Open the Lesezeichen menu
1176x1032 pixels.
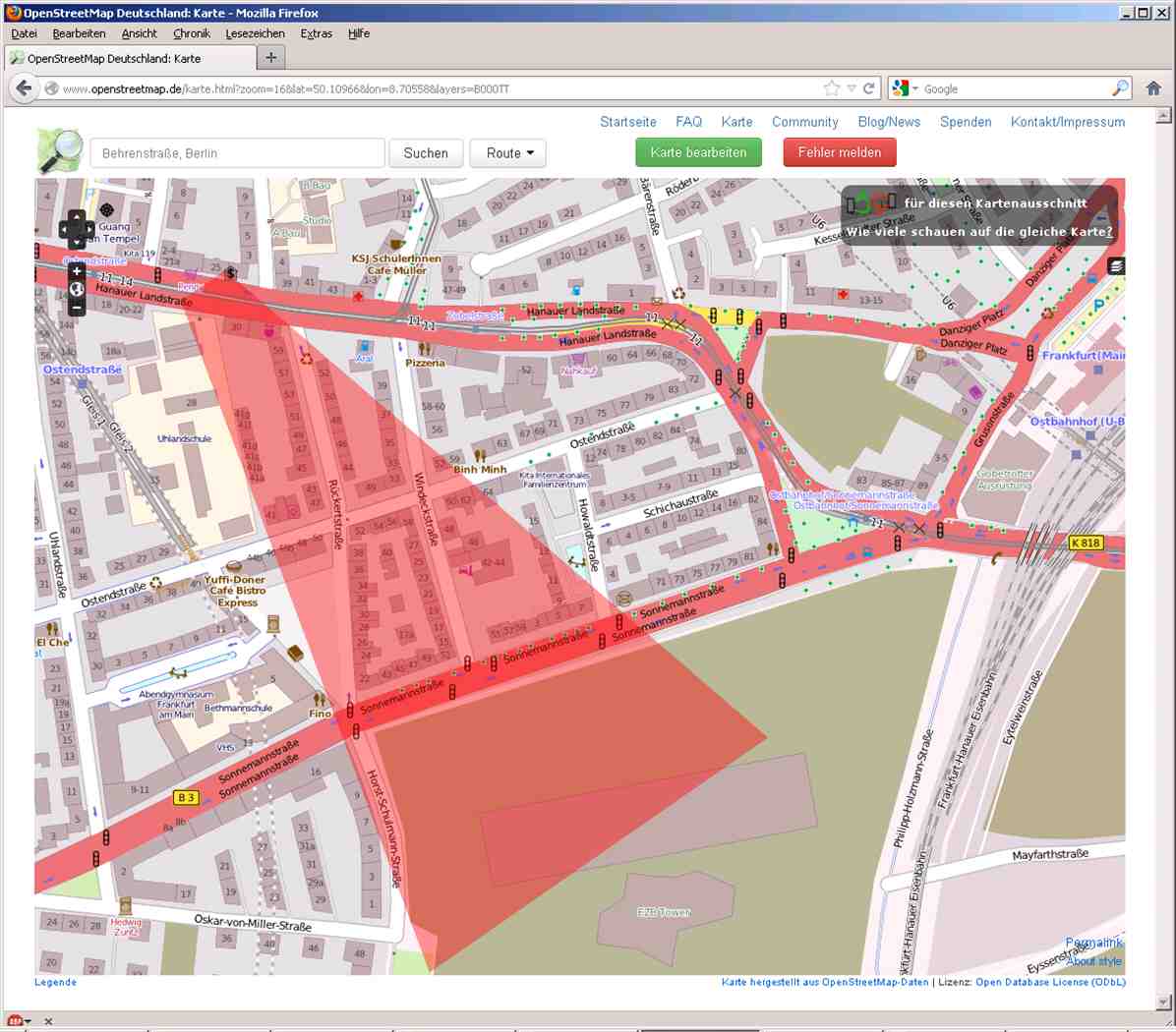point(255,33)
